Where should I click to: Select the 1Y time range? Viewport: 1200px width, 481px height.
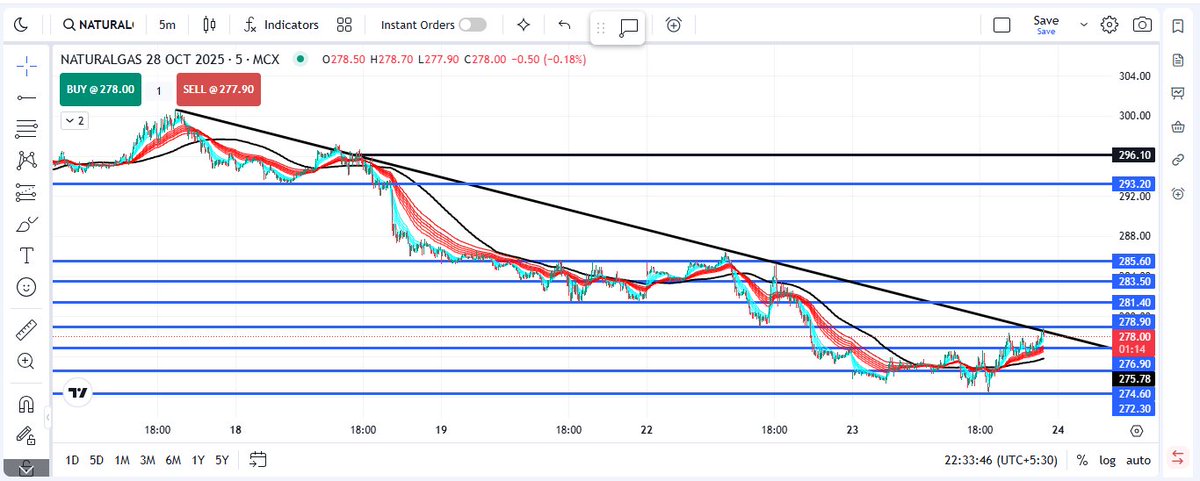pyautogui.click(x=198, y=460)
